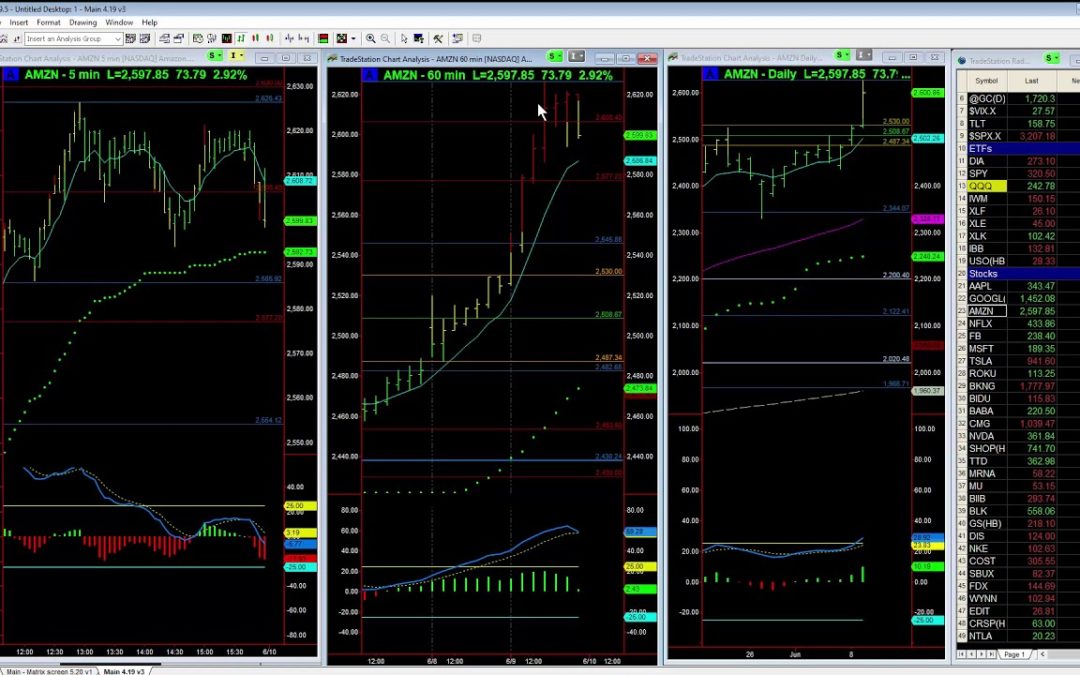Toggle symbol linking on the AMZN Daily chart
The height and width of the screenshot is (675, 1080).
tap(838, 57)
